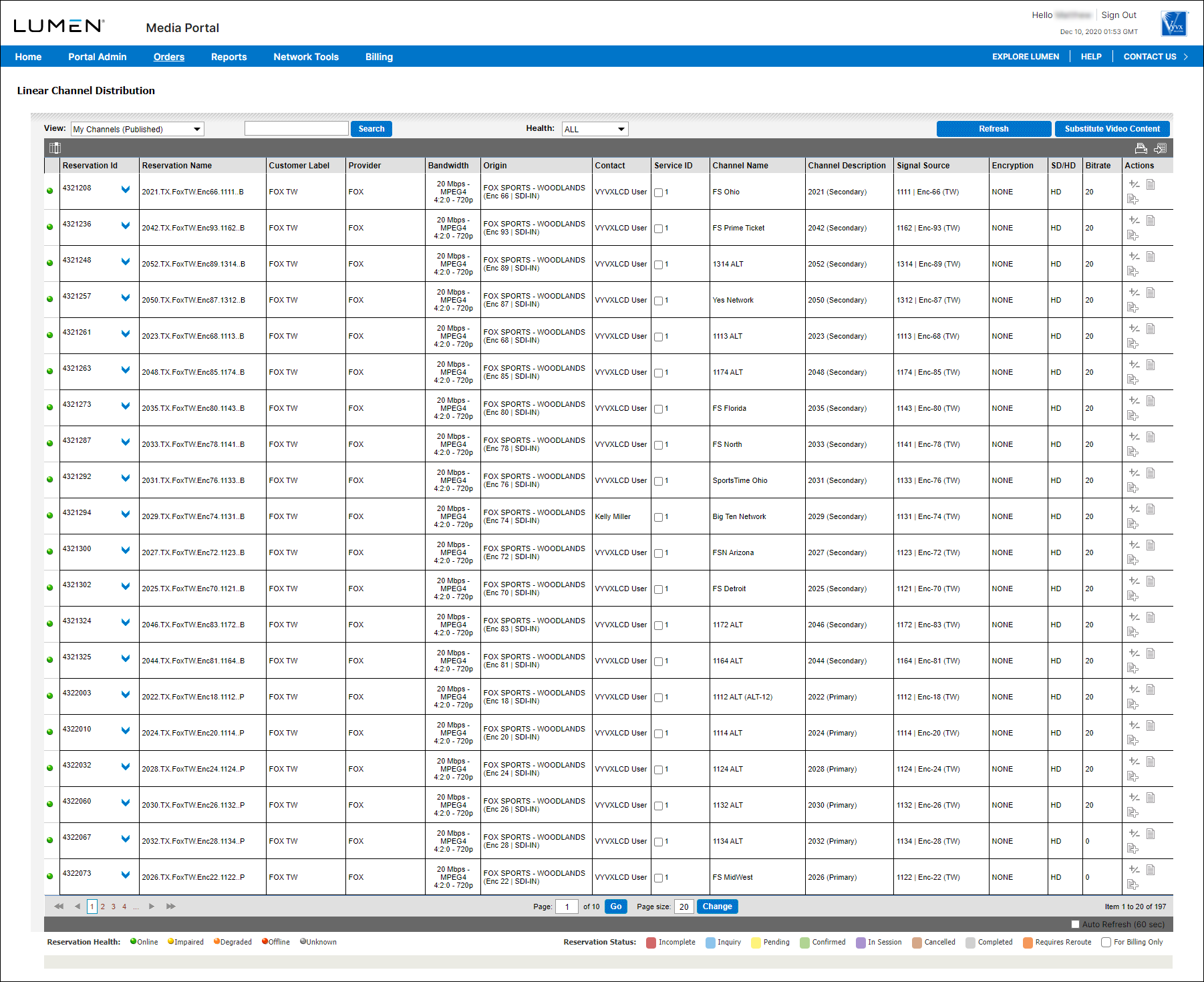Click the Incomplete status red swatch

pyautogui.click(x=651, y=943)
